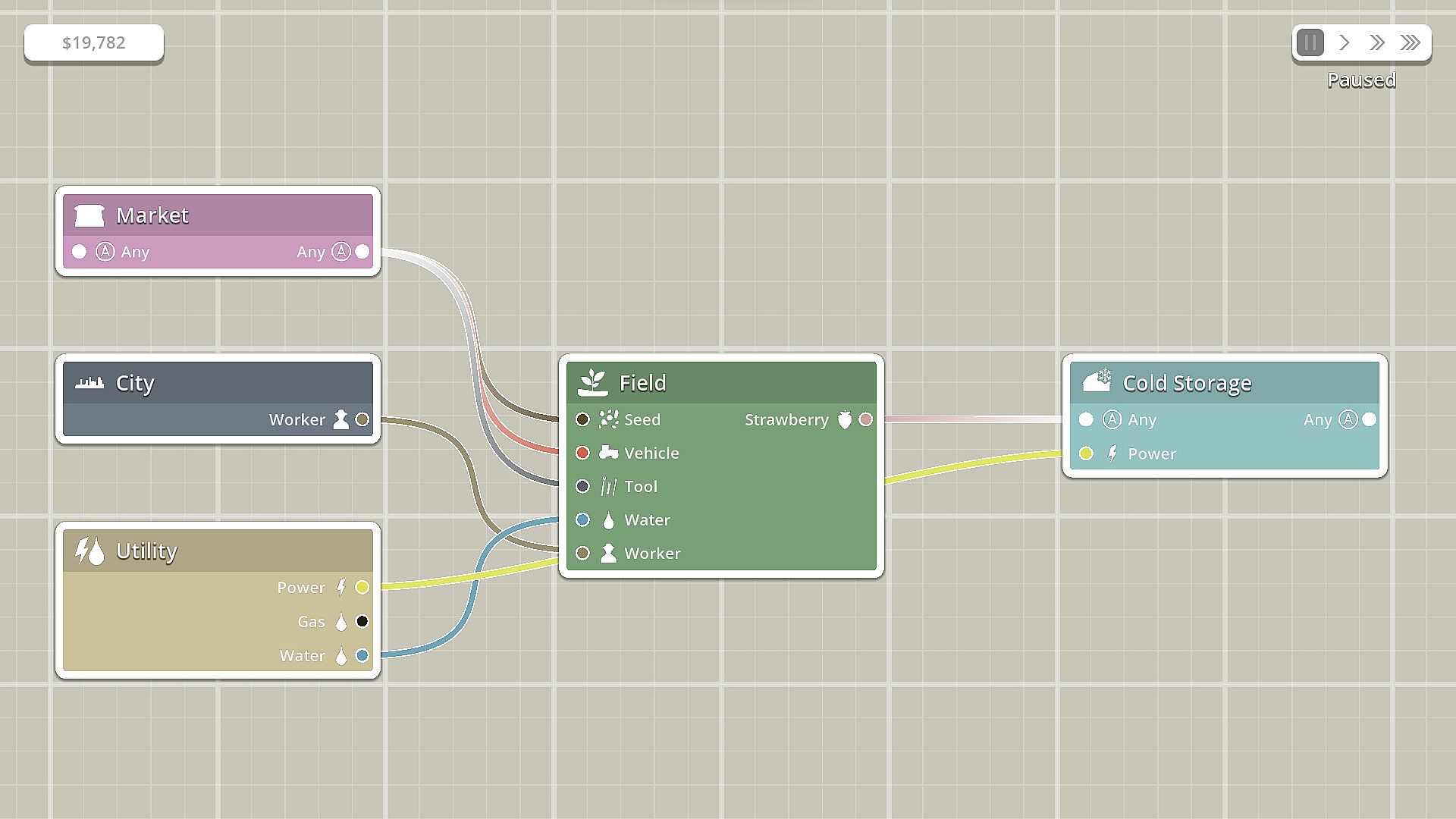Screen dimensions: 1456x819
Task: Click the Cold Storage snowflake icon
Action: 1097,381
